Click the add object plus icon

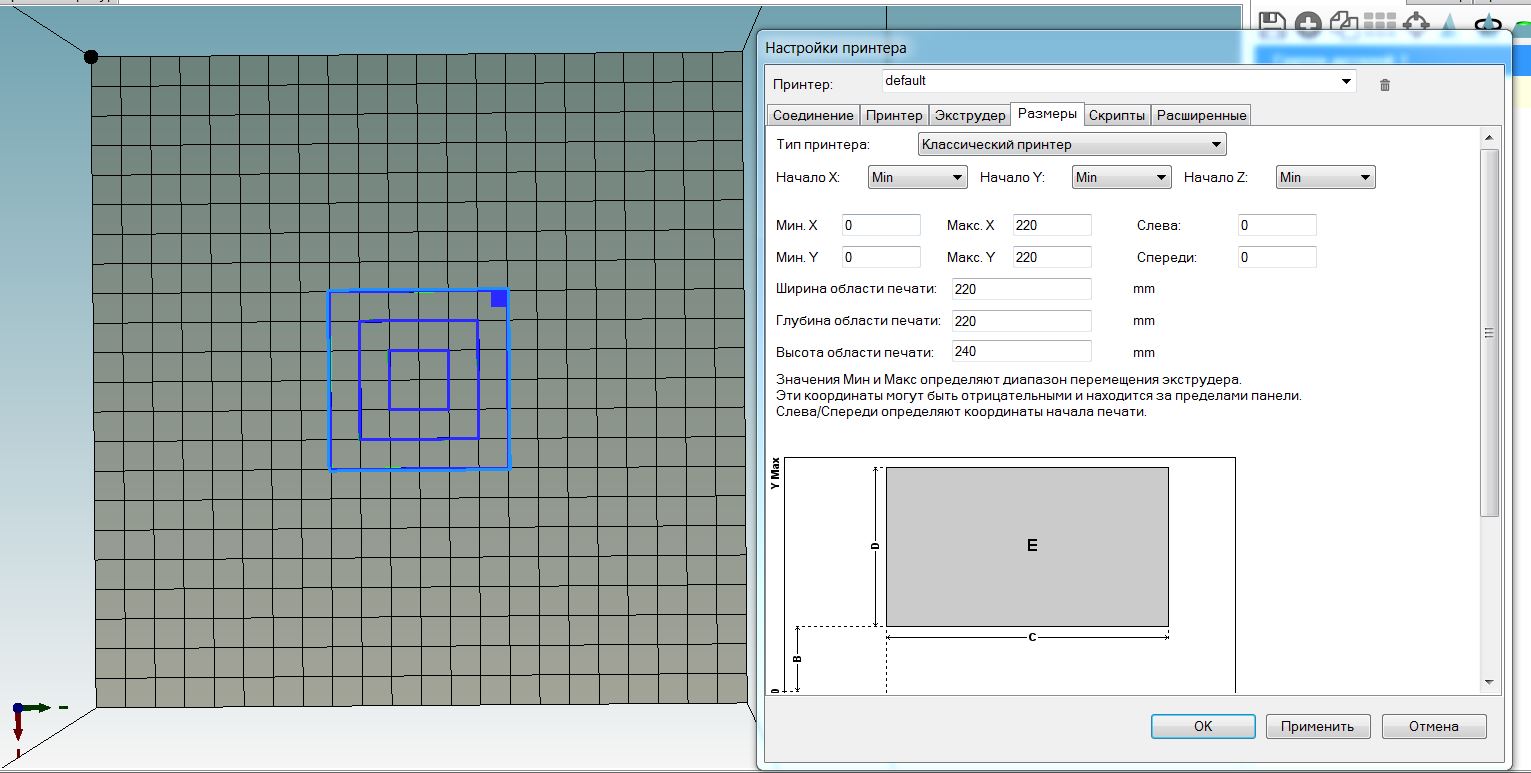coord(1307,24)
